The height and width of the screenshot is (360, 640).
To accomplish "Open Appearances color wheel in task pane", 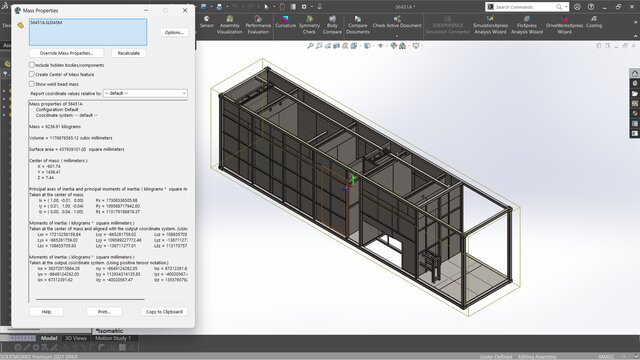I will pos(635,113).
